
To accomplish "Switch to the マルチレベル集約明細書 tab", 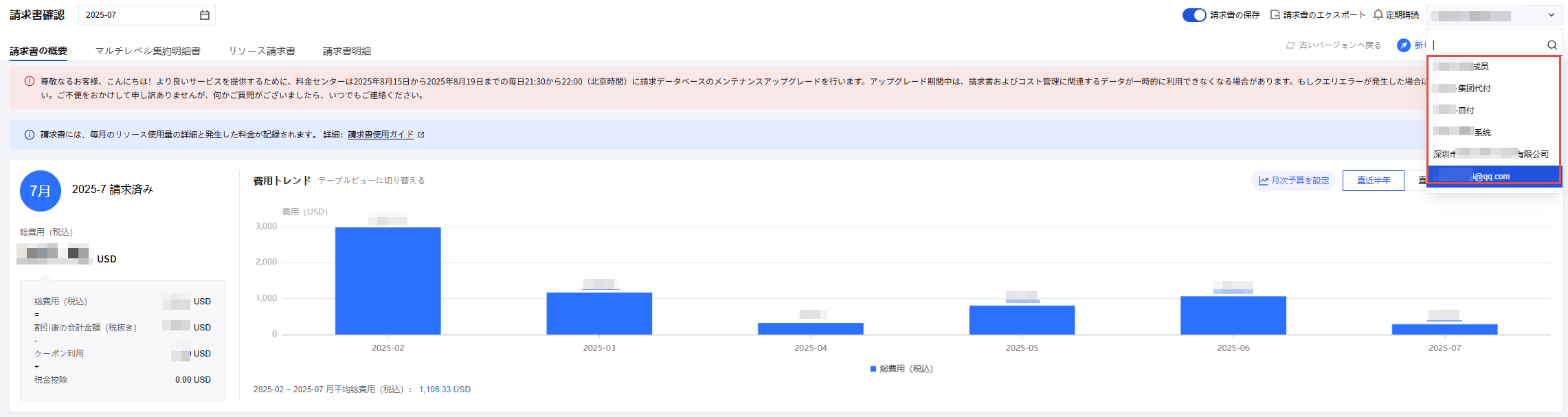I will coord(148,51).
